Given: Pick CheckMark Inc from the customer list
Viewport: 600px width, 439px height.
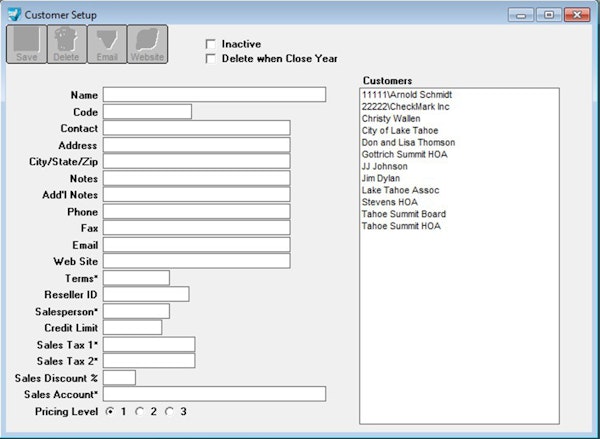Looking at the screenshot, I should click(x=405, y=106).
